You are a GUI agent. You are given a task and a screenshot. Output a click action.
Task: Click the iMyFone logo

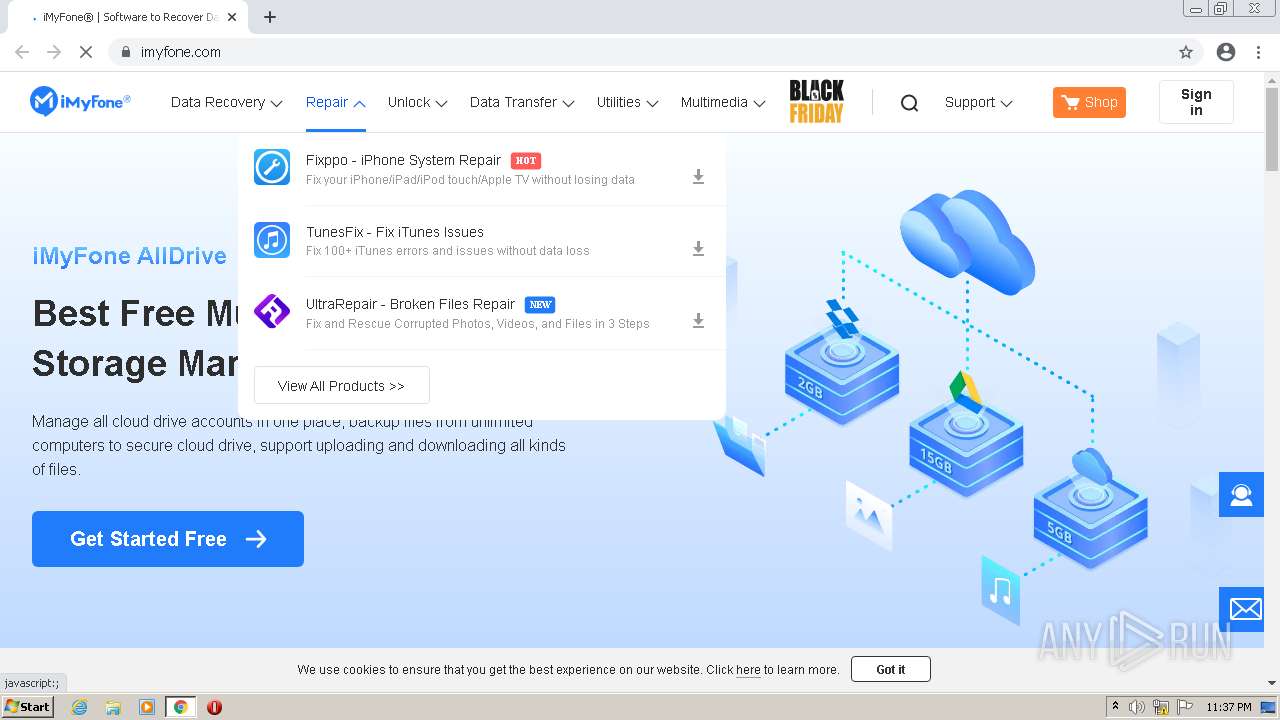(x=80, y=101)
